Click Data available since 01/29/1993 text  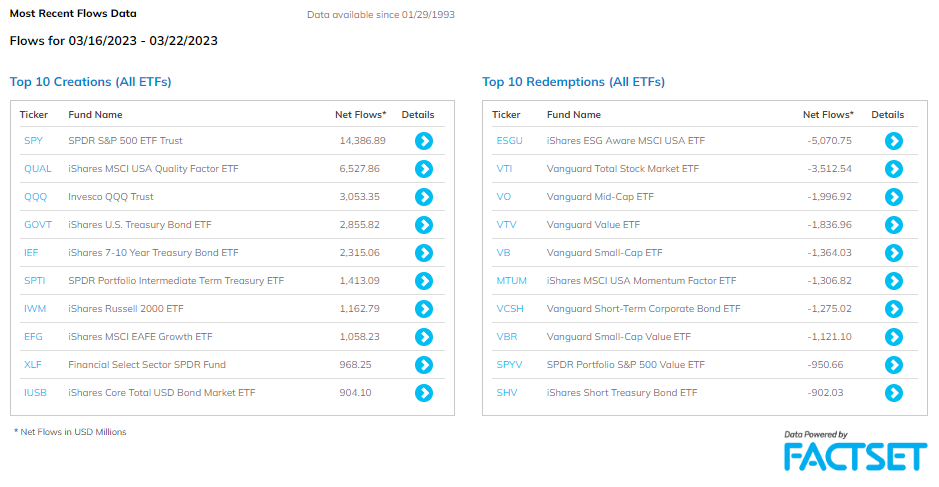(381, 15)
